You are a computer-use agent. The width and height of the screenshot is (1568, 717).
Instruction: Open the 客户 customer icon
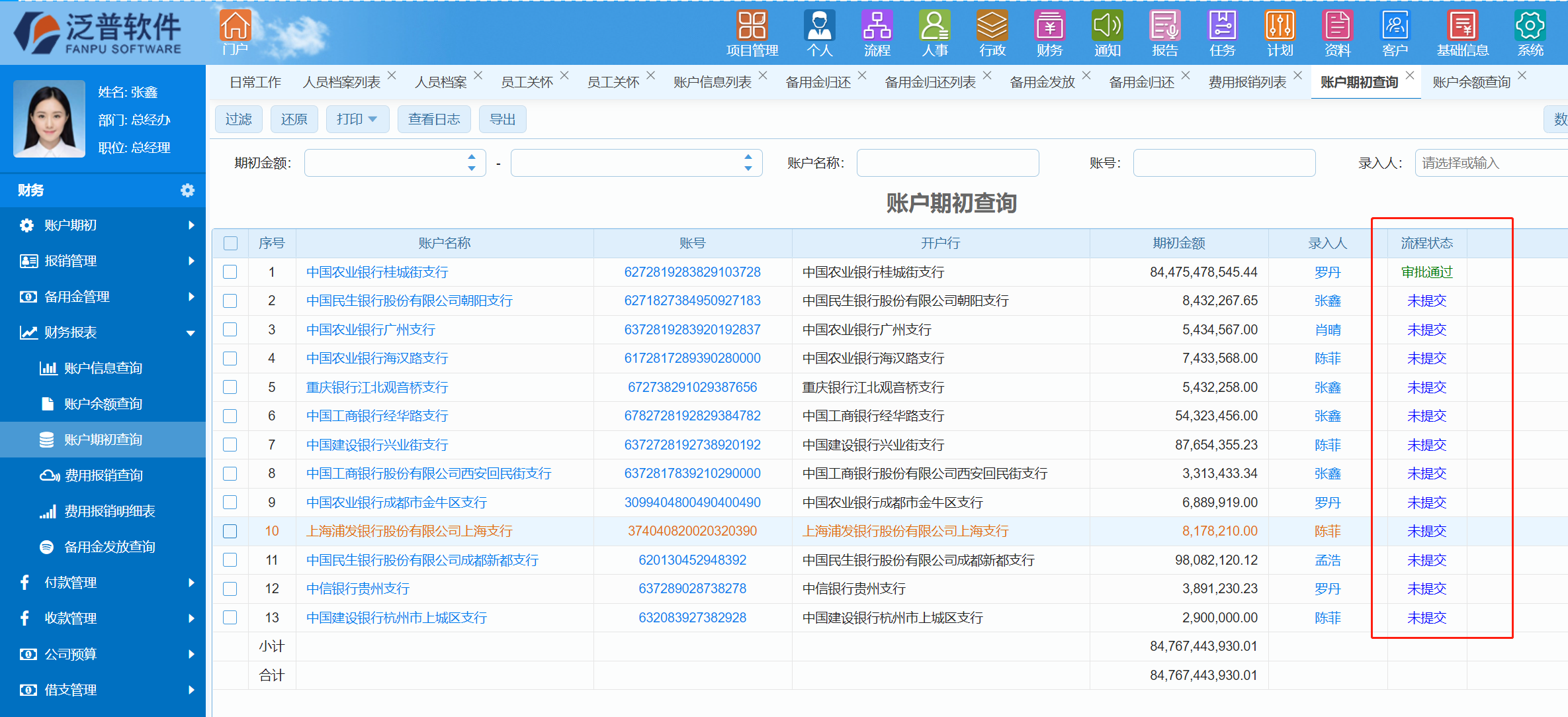(1395, 32)
